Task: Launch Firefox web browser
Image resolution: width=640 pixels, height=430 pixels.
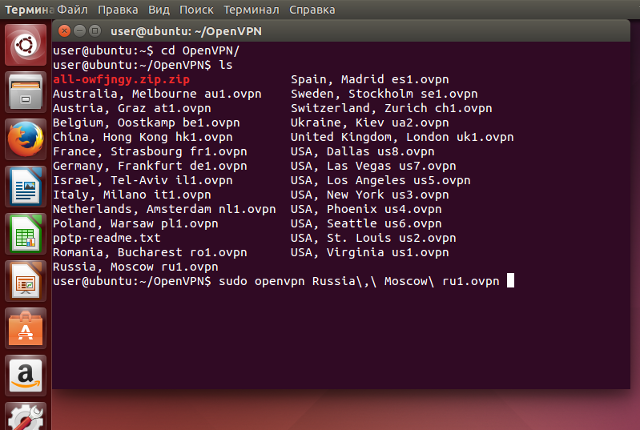Action: coord(25,140)
